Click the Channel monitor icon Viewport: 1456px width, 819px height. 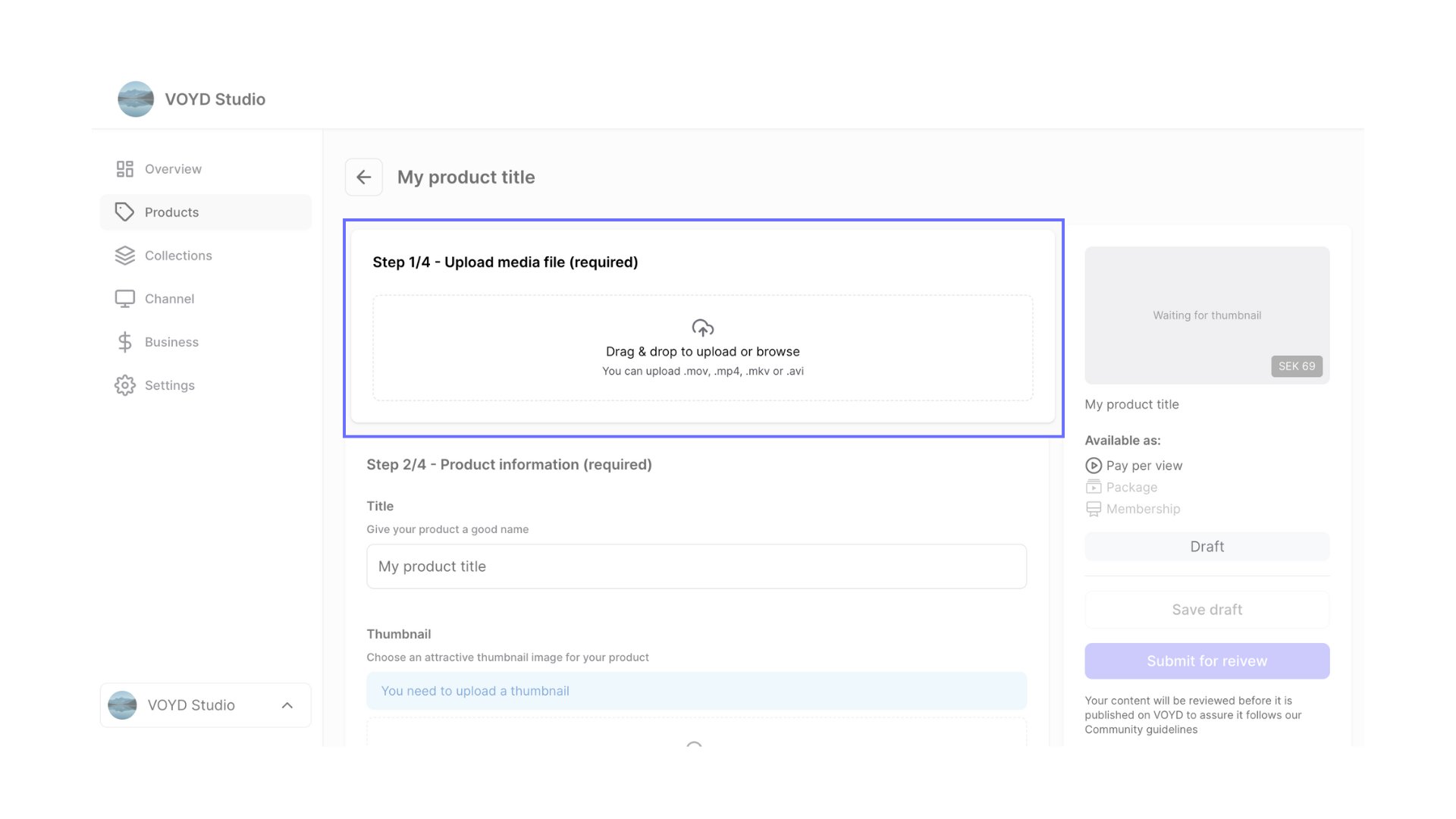[124, 298]
